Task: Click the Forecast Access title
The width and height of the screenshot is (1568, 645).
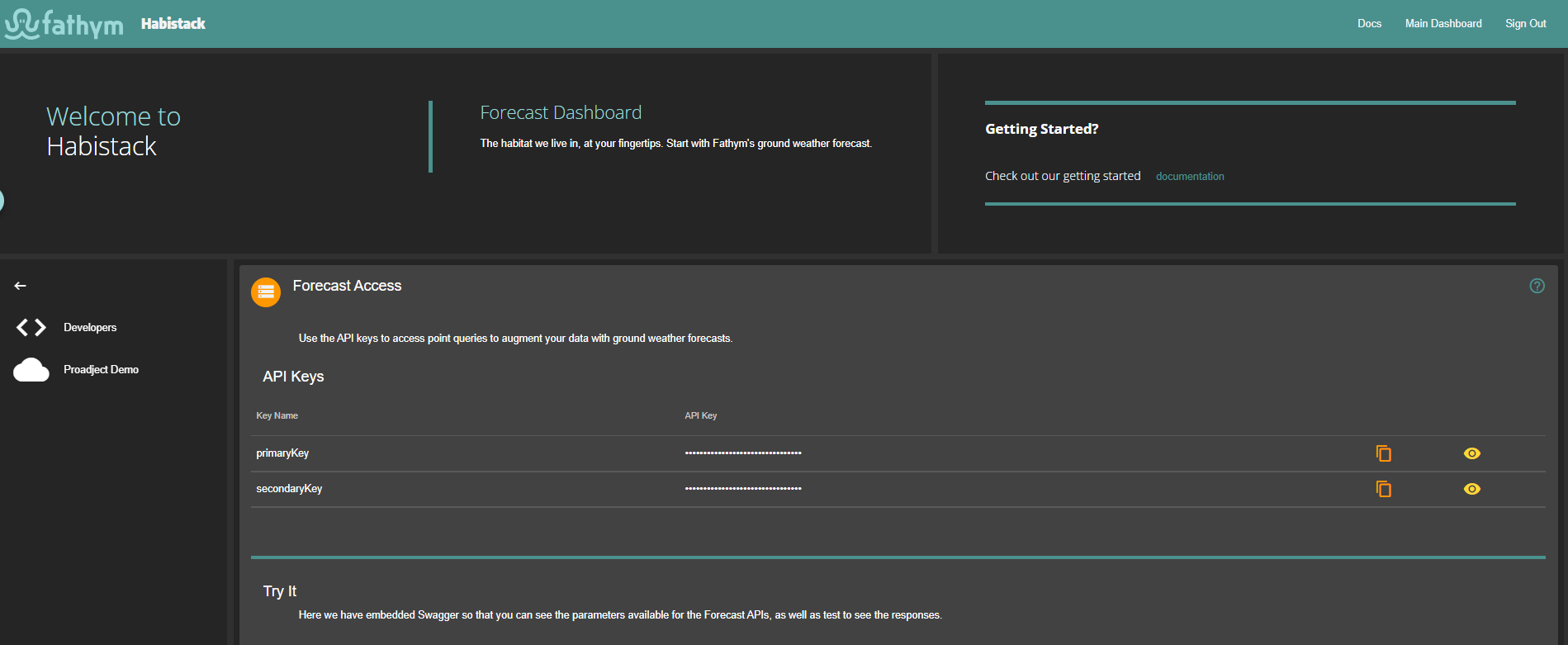Action: point(347,286)
